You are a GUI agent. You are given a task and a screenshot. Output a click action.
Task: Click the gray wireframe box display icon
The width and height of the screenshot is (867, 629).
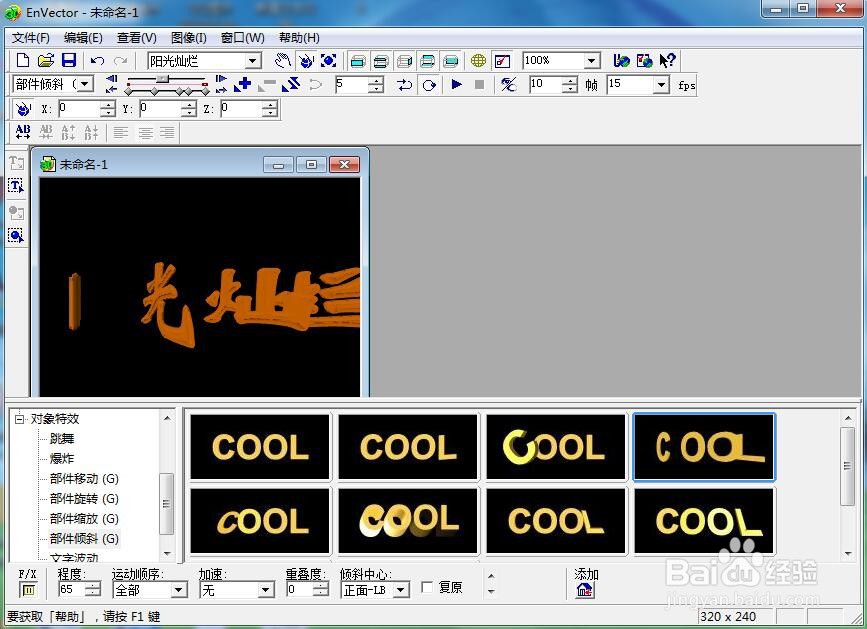point(404,61)
